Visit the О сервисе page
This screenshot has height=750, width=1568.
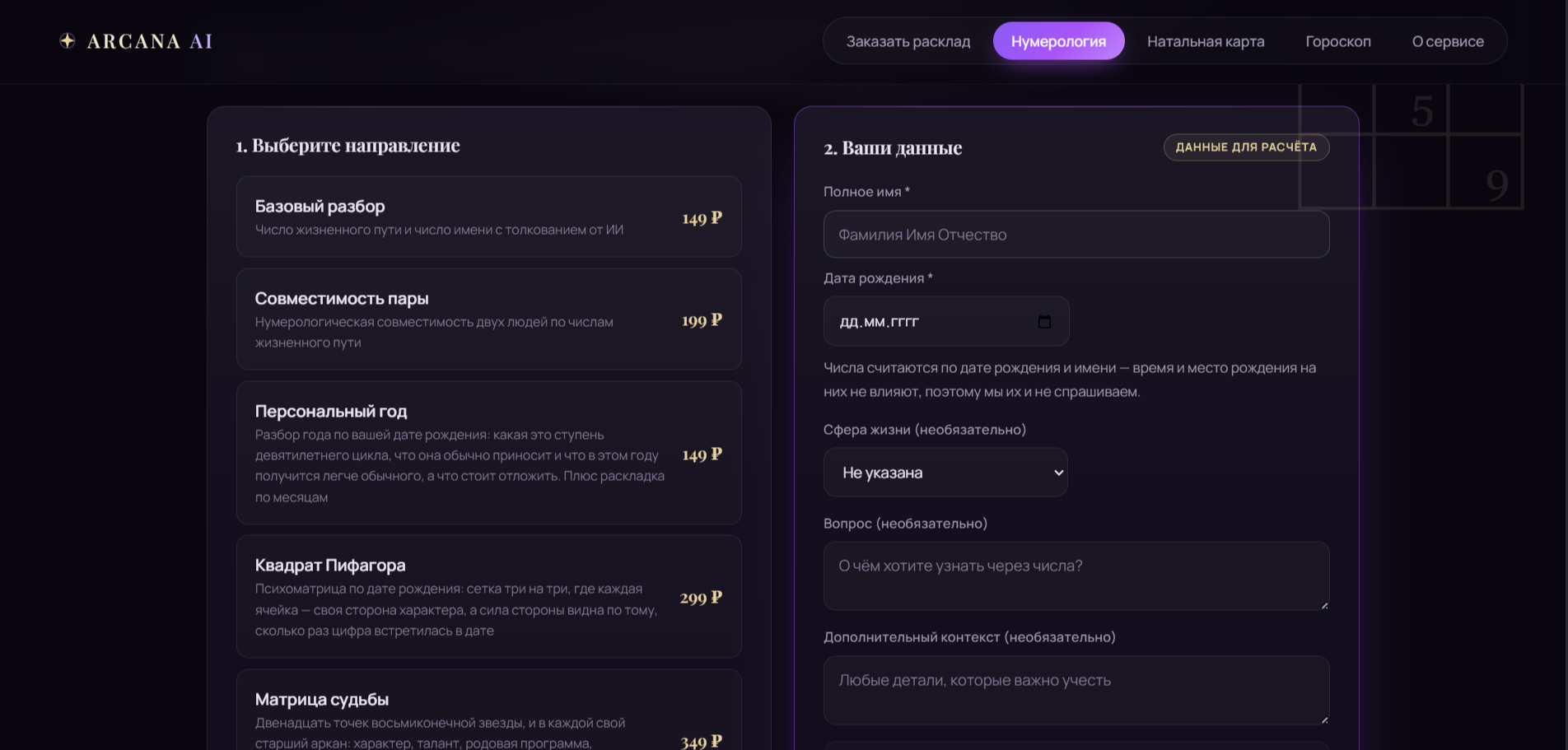pos(1448,41)
